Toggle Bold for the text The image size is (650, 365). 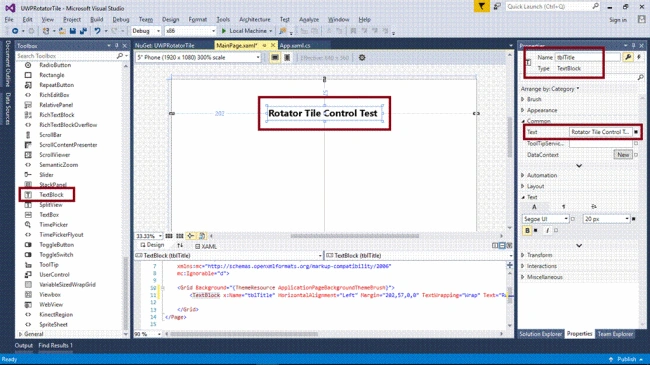527,230
